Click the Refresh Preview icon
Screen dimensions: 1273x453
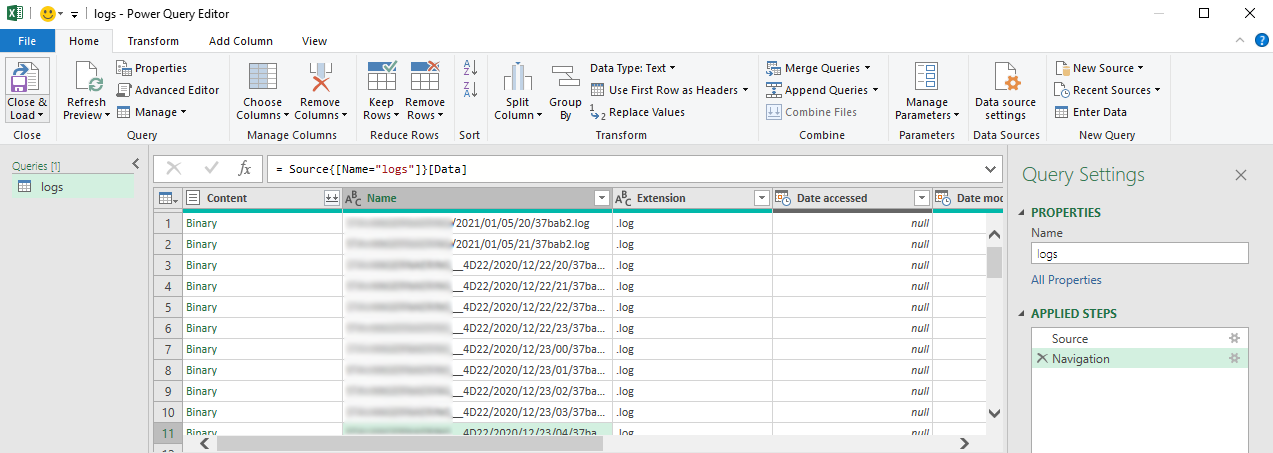[x=85, y=77]
